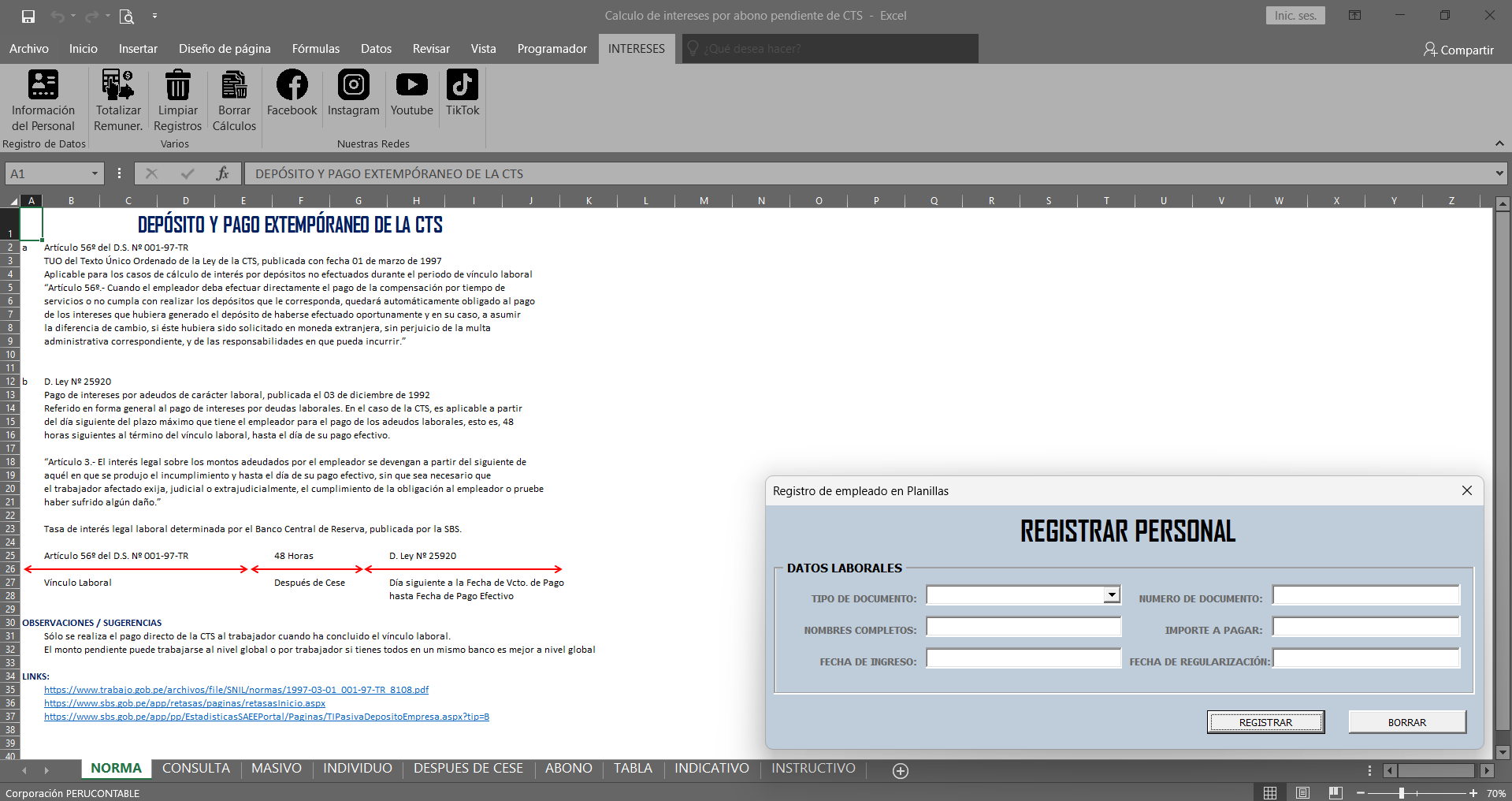The height and width of the screenshot is (801, 1512).
Task: Switch to Page Break Preview view
Action: point(1335,792)
